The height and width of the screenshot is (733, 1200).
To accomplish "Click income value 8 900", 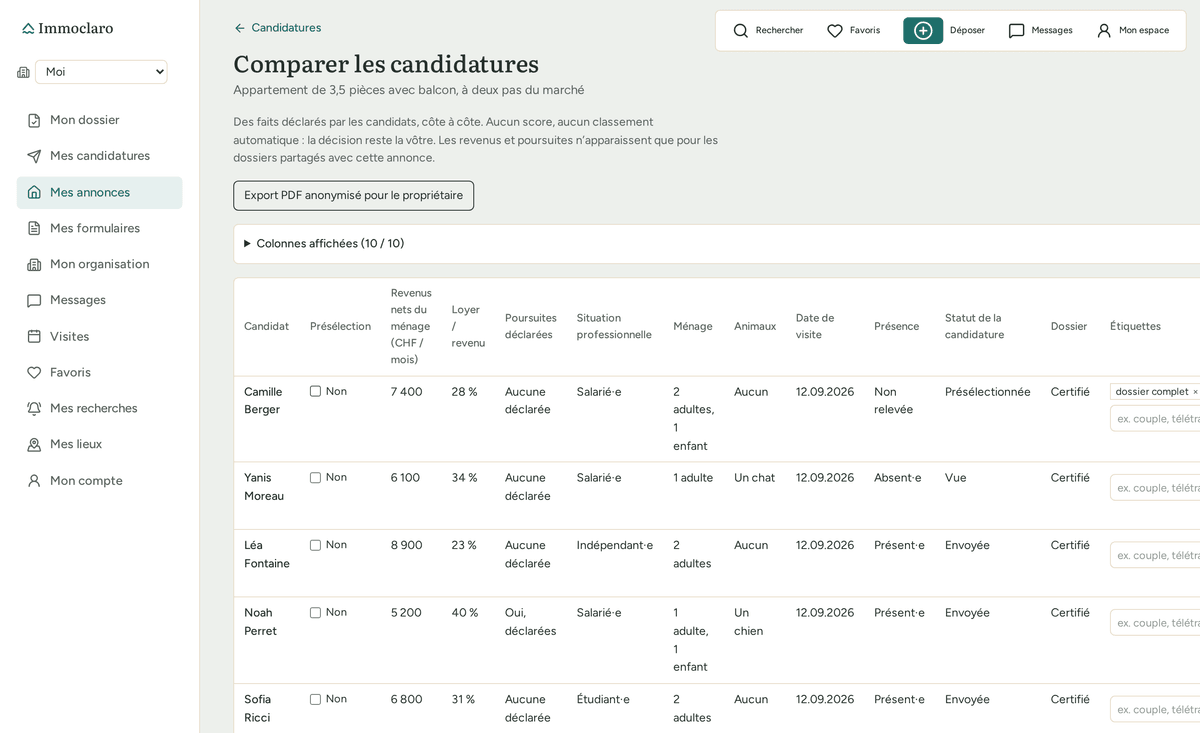I will (407, 545).
